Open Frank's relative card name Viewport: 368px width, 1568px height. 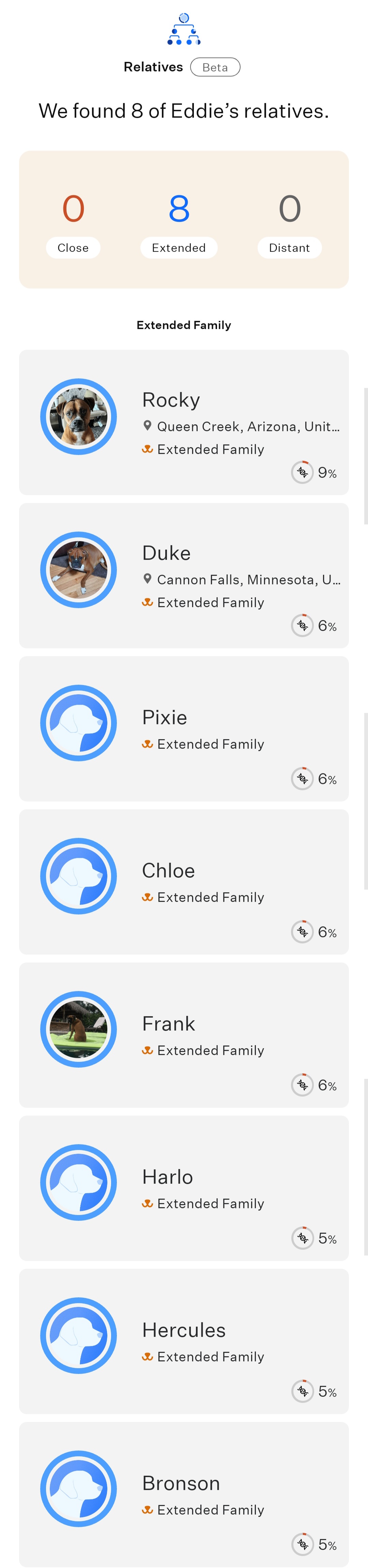(169, 1024)
